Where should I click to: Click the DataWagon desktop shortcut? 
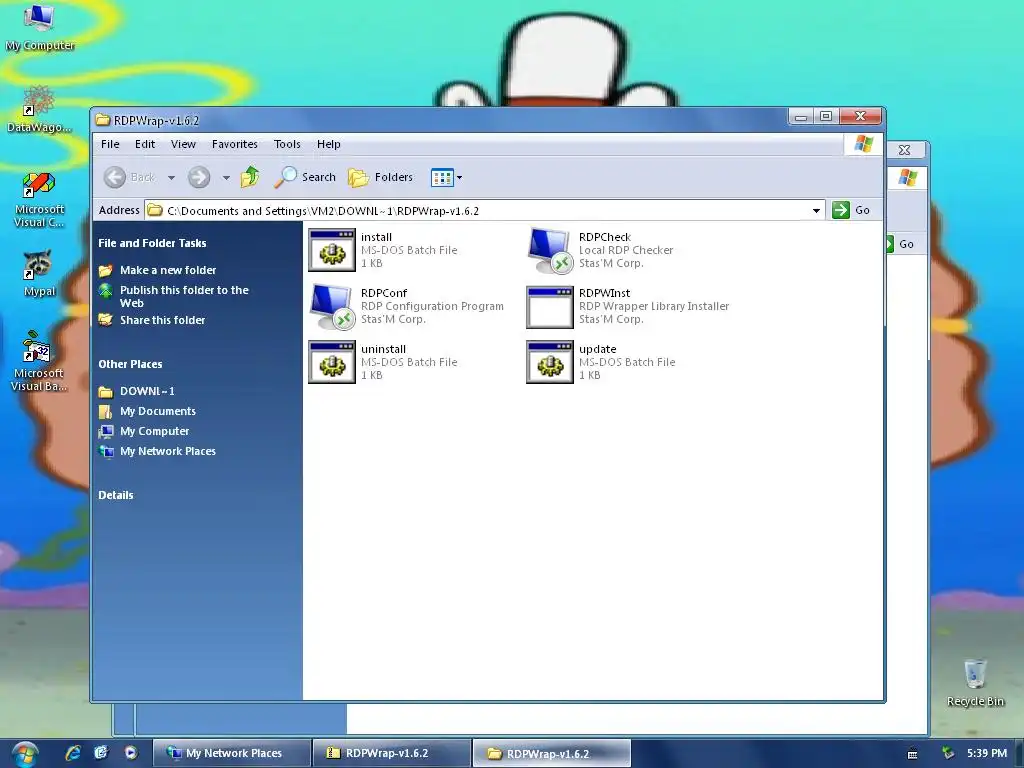coord(39,108)
